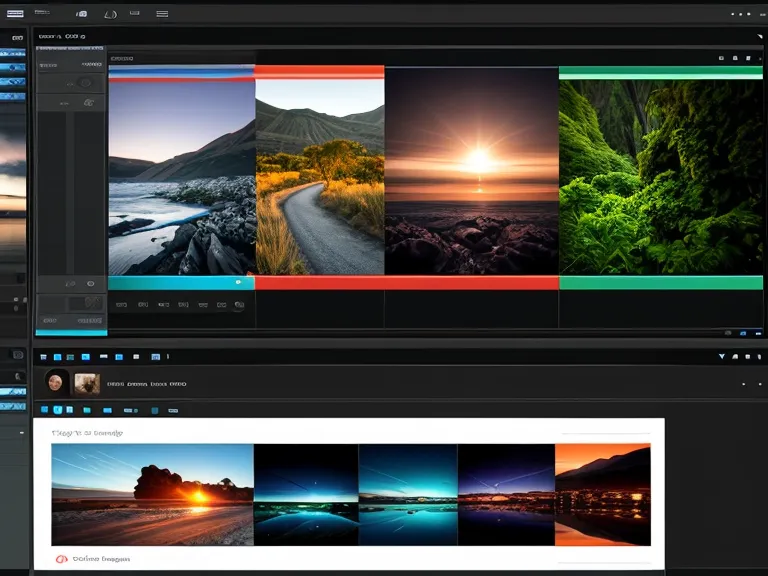Click the red circular icon at the bottom of the white panel
This screenshot has width=768, height=576.
coord(61,559)
